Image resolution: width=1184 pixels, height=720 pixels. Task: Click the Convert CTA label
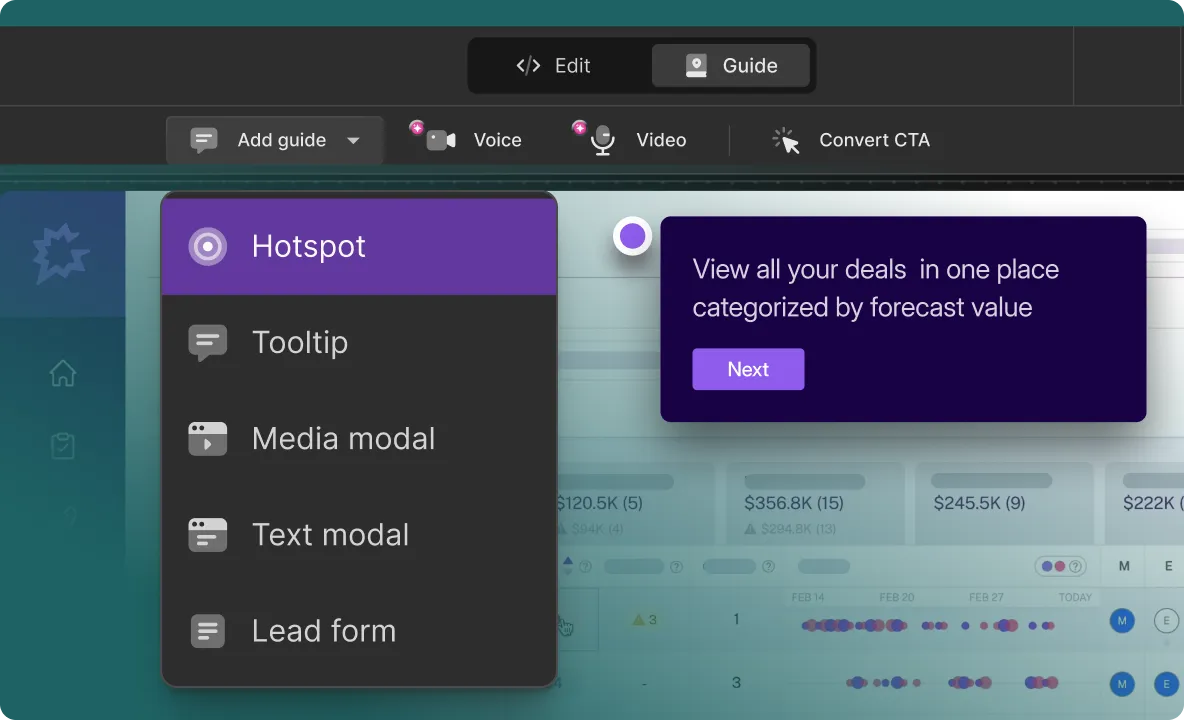point(875,140)
